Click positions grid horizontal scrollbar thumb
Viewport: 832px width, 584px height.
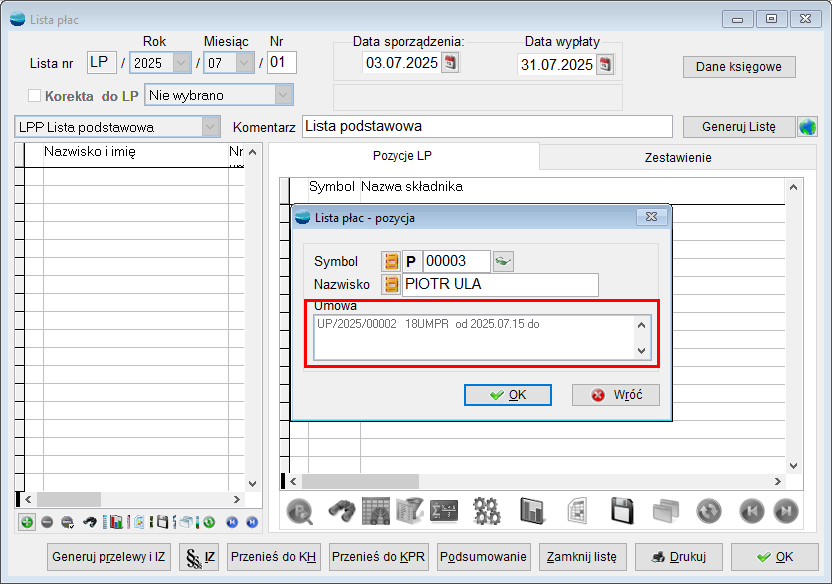(x=360, y=482)
